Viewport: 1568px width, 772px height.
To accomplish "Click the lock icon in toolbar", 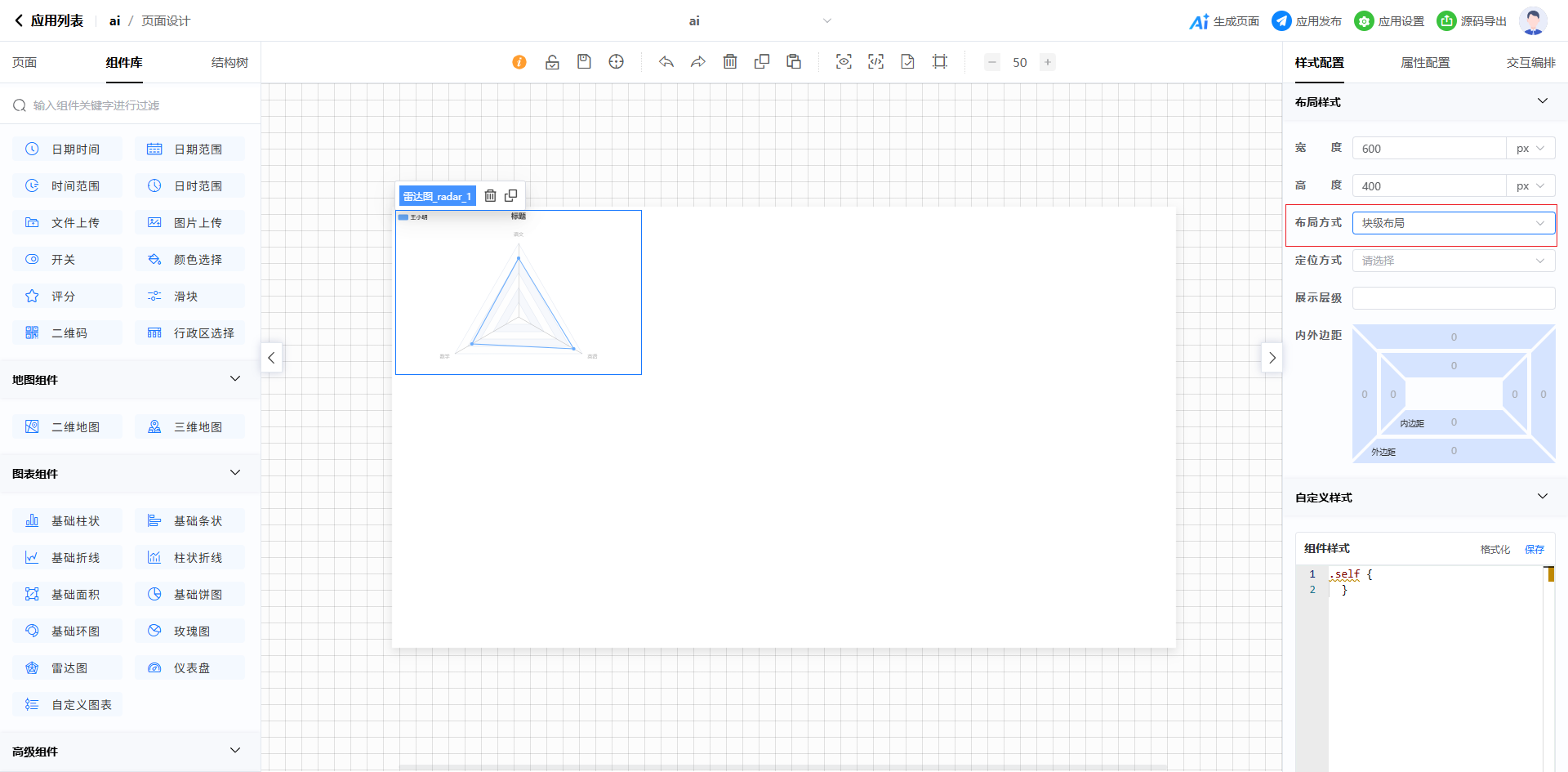I will 552,62.
